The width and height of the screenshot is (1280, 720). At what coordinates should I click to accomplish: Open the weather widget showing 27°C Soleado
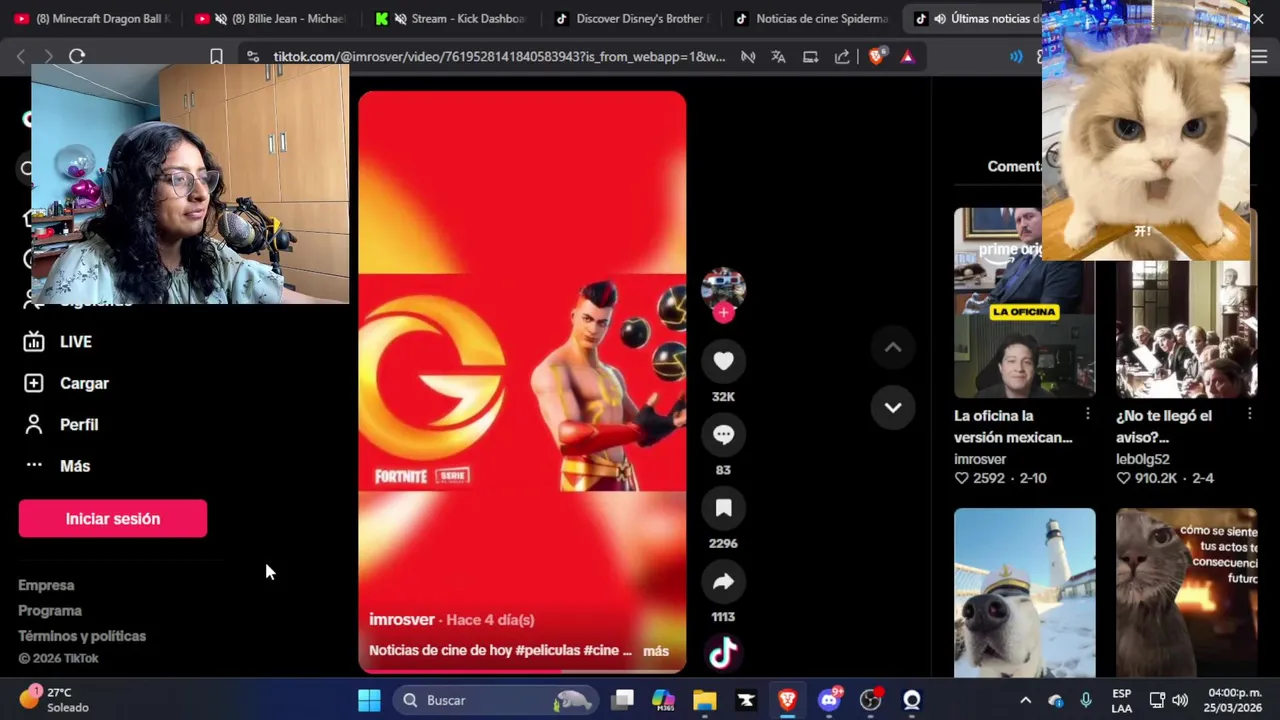[x=55, y=700]
